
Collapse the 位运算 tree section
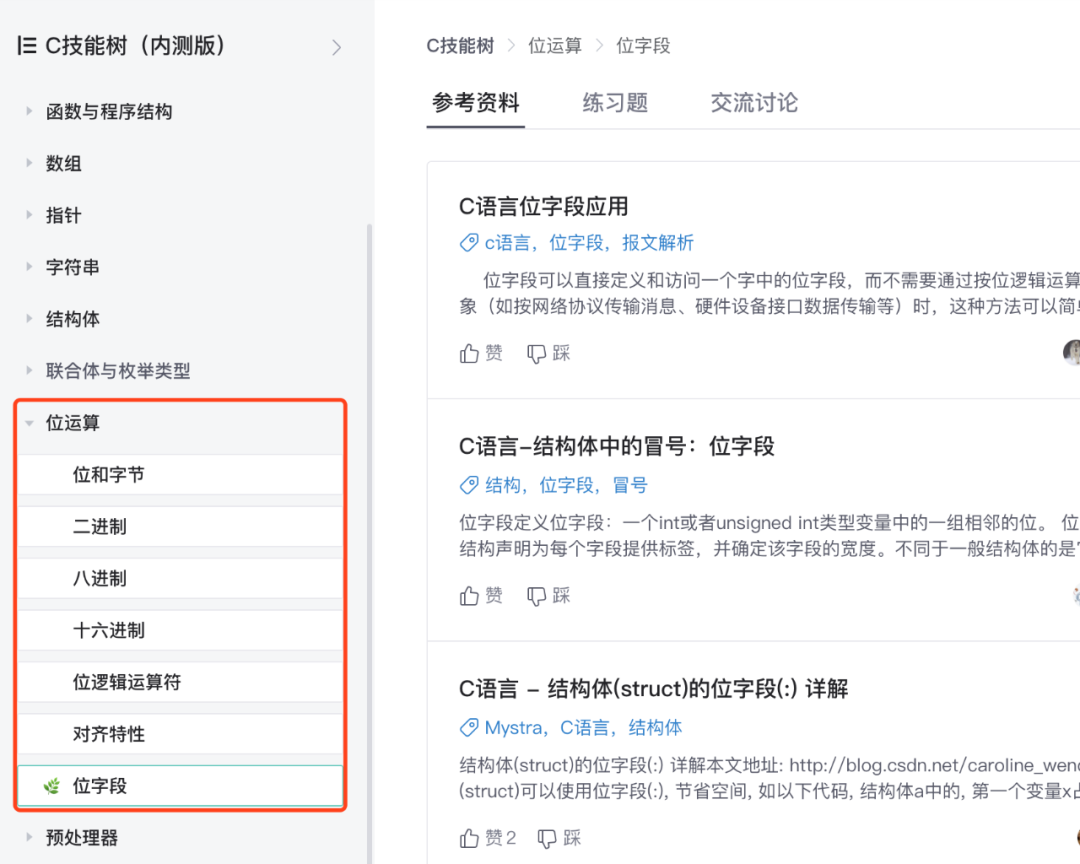(x=30, y=423)
